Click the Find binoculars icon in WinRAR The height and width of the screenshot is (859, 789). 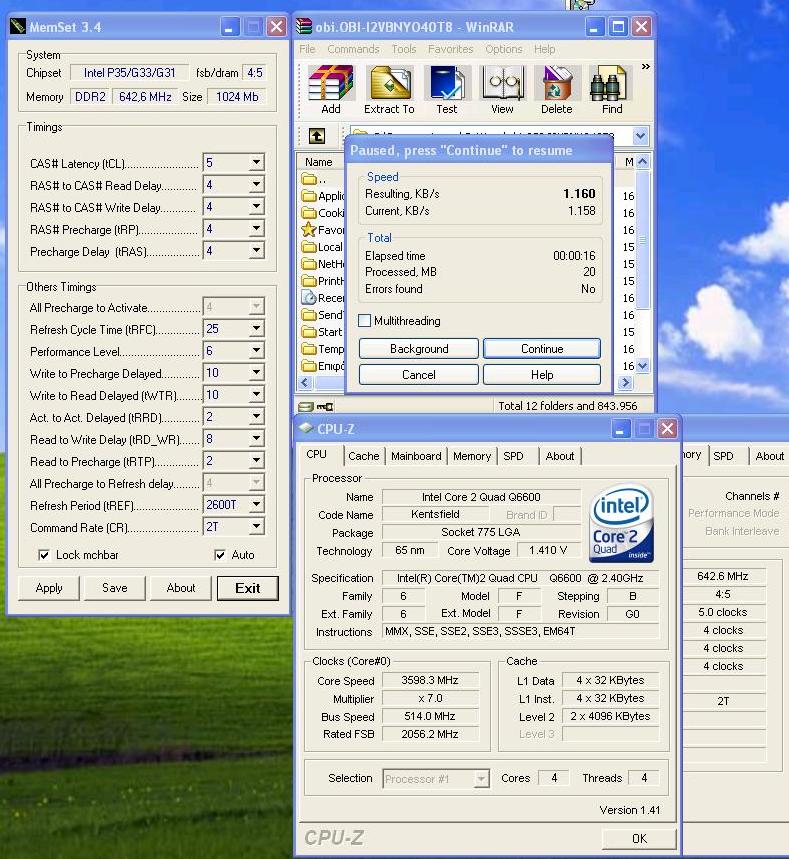click(x=609, y=83)
